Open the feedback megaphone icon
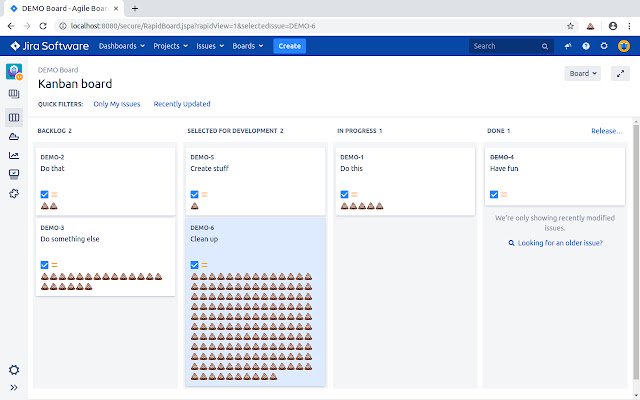This screenshot has width=640, height=400. point(568,46)
